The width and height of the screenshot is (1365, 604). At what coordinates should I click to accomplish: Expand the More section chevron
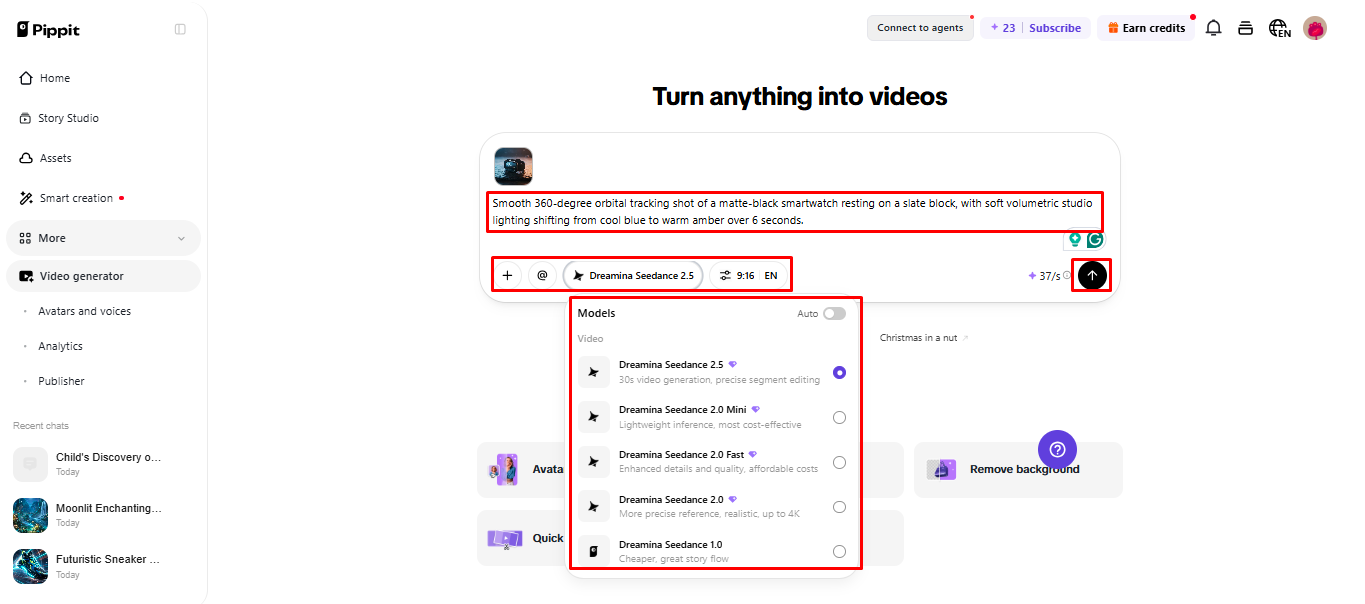pyautogui.click(x=181, y=238)
